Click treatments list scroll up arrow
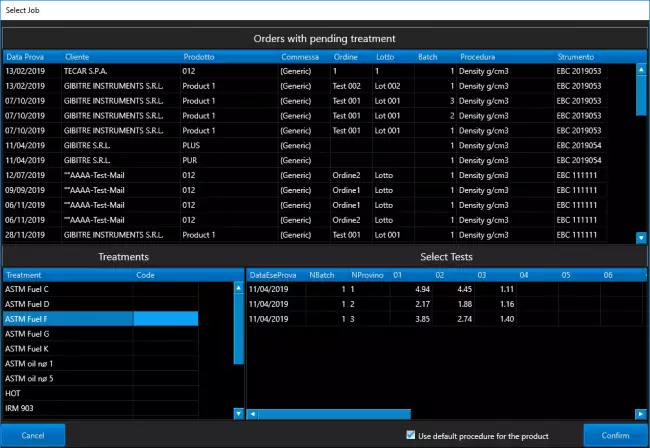Viewport: 650px width, 448px height. coord(238,287)
